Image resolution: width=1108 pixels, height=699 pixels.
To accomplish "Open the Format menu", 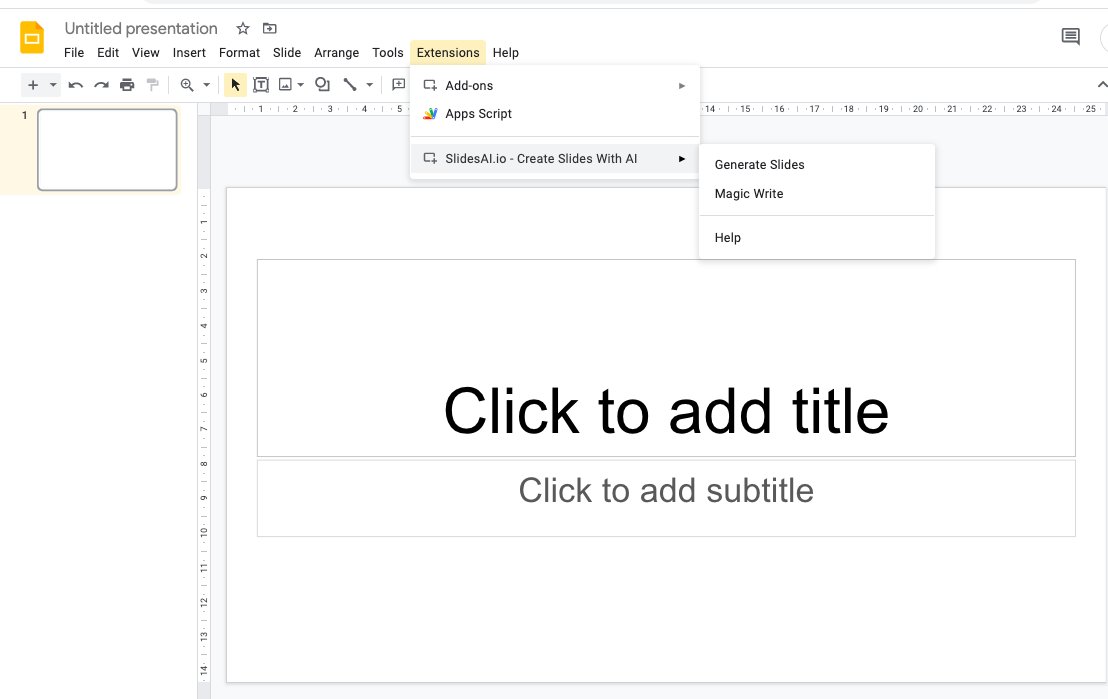I will 239,52.
